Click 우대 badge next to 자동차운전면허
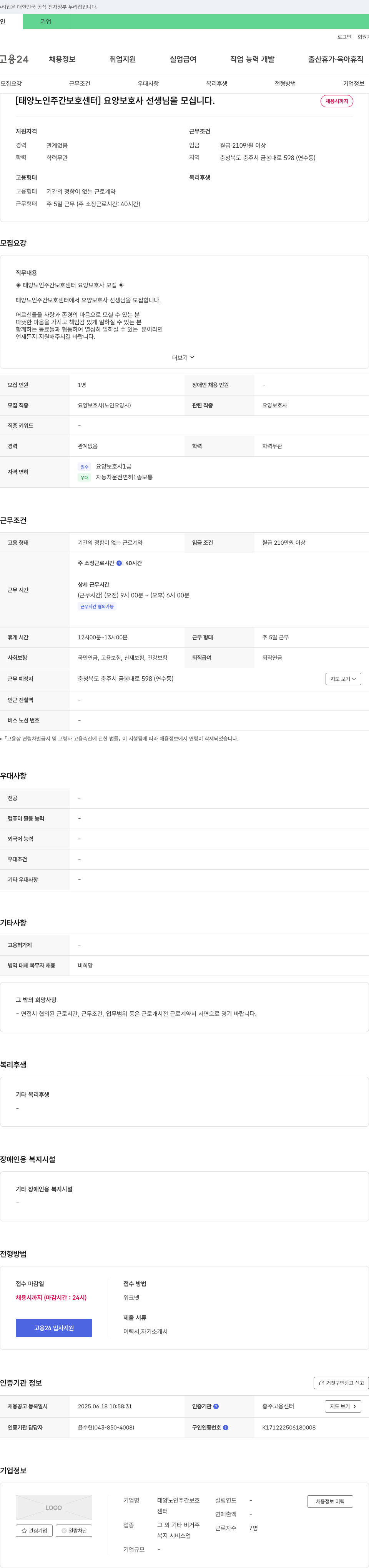369x1568 pixels. [x=85, y=477]
